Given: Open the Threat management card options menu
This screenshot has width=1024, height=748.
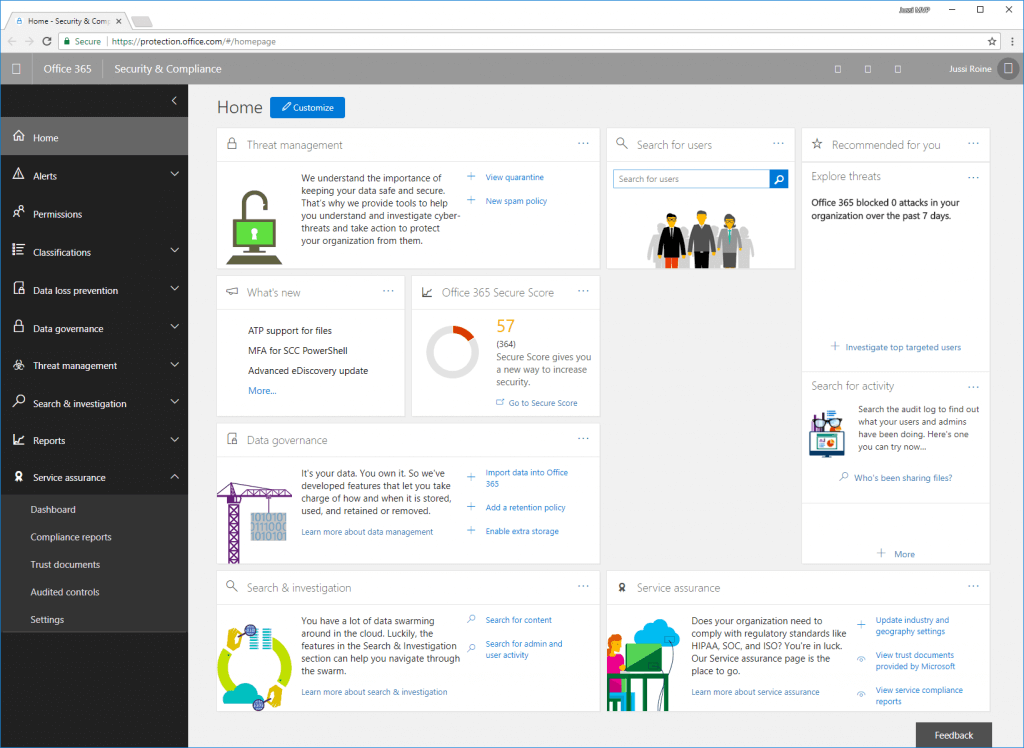Looking at the screenshot, I should click(x=583, y=144).
